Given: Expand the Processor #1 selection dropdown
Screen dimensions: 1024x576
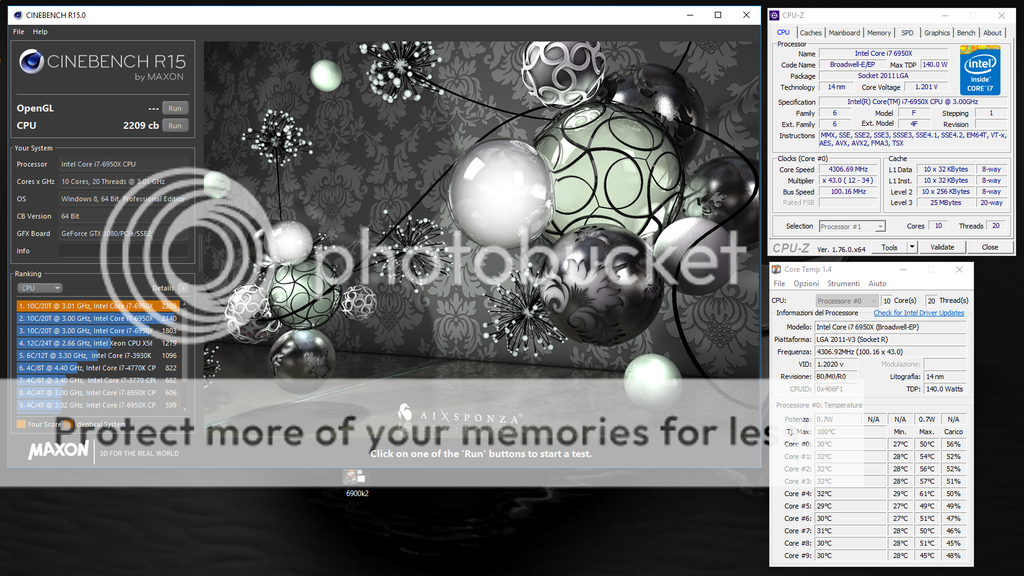Looking at the screenshot, I should tap(851, 226).
